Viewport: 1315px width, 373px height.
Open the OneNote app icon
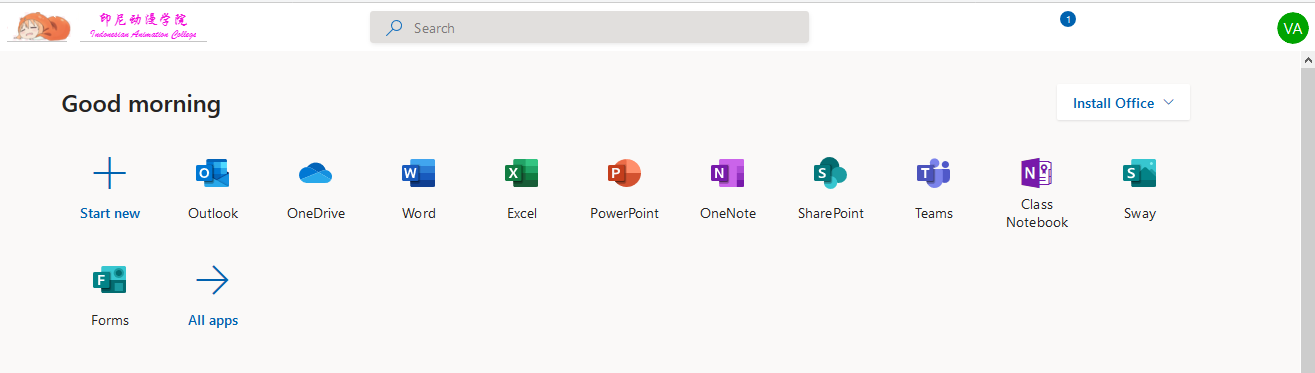pos(727,174)
